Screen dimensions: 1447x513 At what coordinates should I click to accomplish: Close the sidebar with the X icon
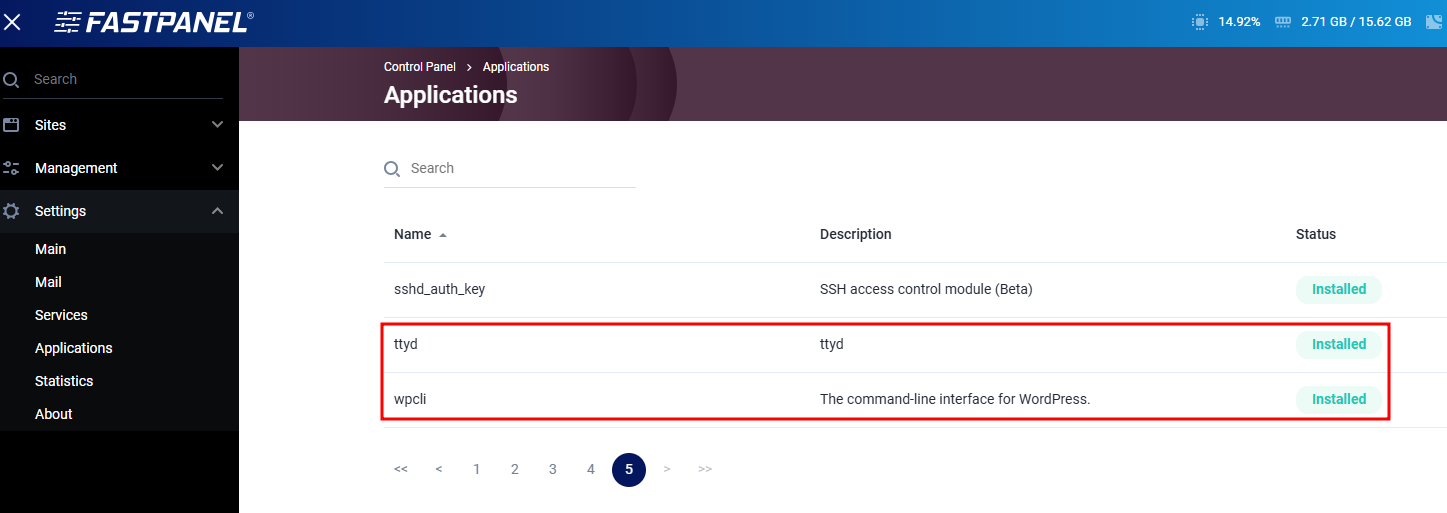13,22
